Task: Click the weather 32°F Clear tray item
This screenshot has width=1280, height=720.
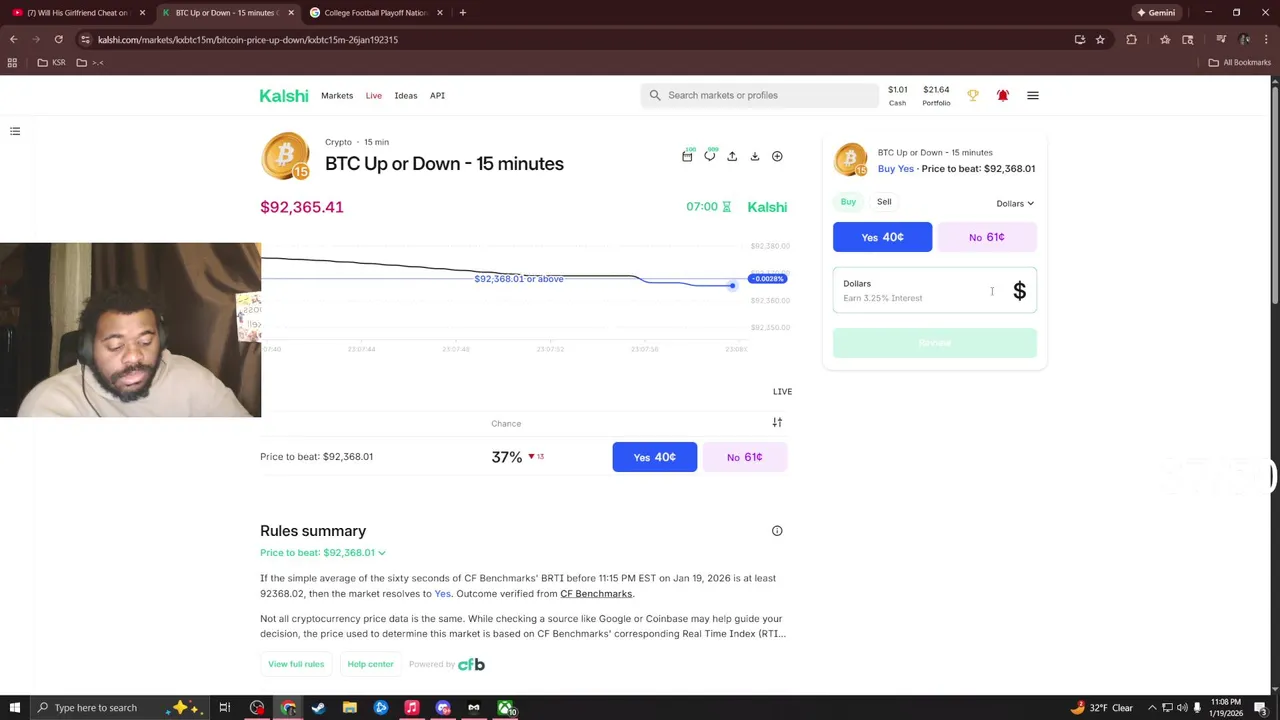Action: pyautogui.click(x=1101, y=708)
